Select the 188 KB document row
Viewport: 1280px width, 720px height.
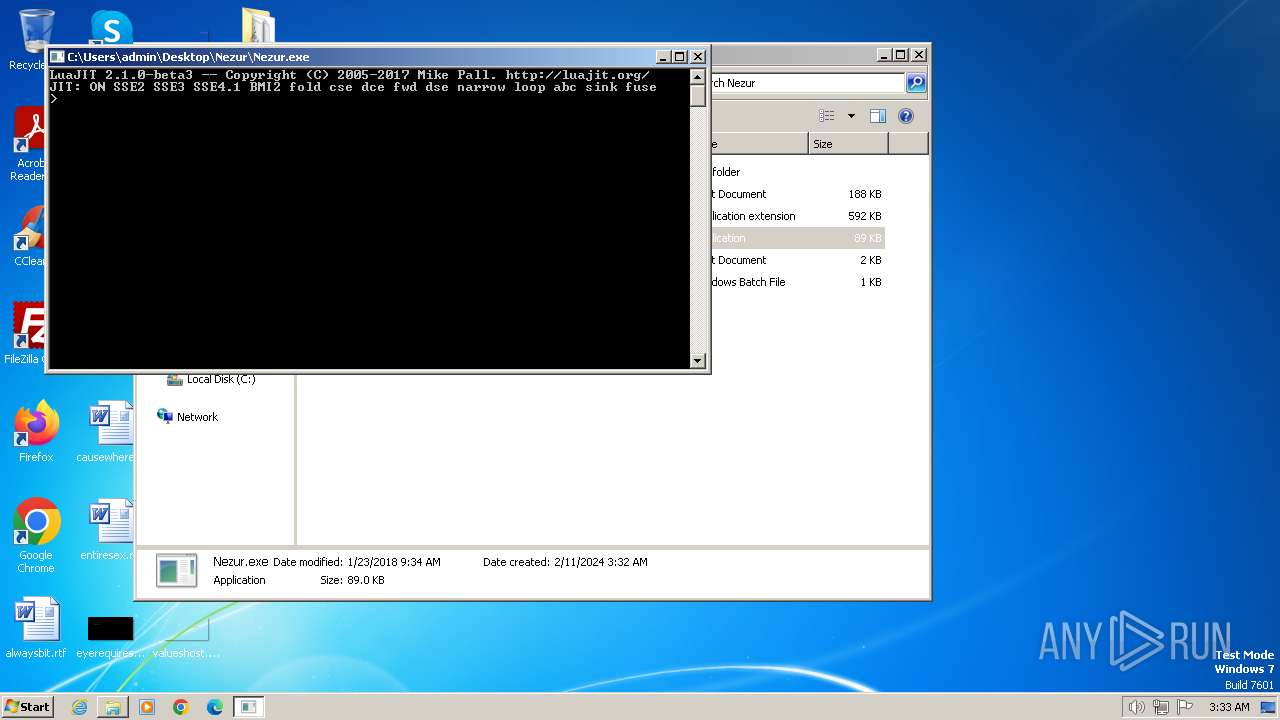point(798,194)
